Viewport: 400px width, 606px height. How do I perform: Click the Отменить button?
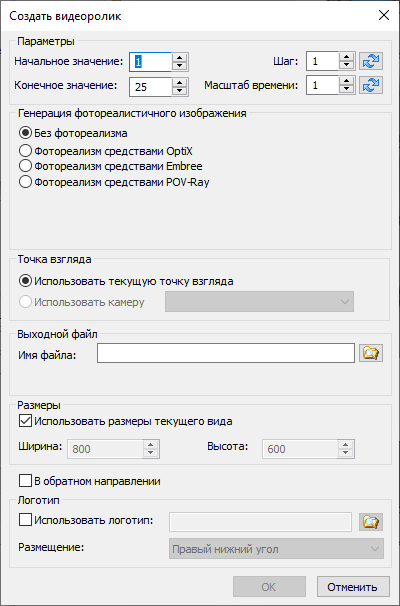(353, 587)
